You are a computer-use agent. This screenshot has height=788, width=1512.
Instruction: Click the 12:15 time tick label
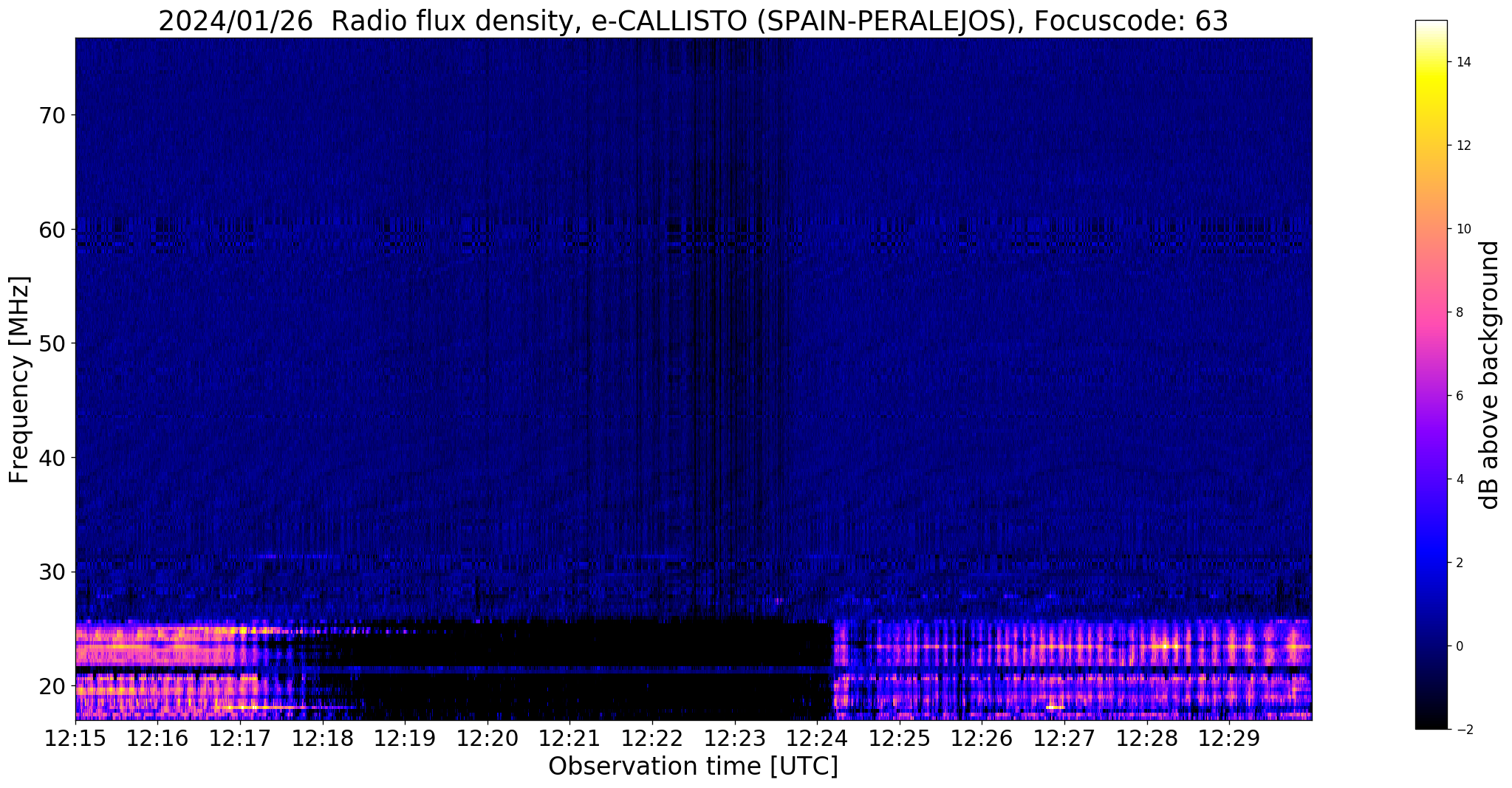[x=75, y=738]
